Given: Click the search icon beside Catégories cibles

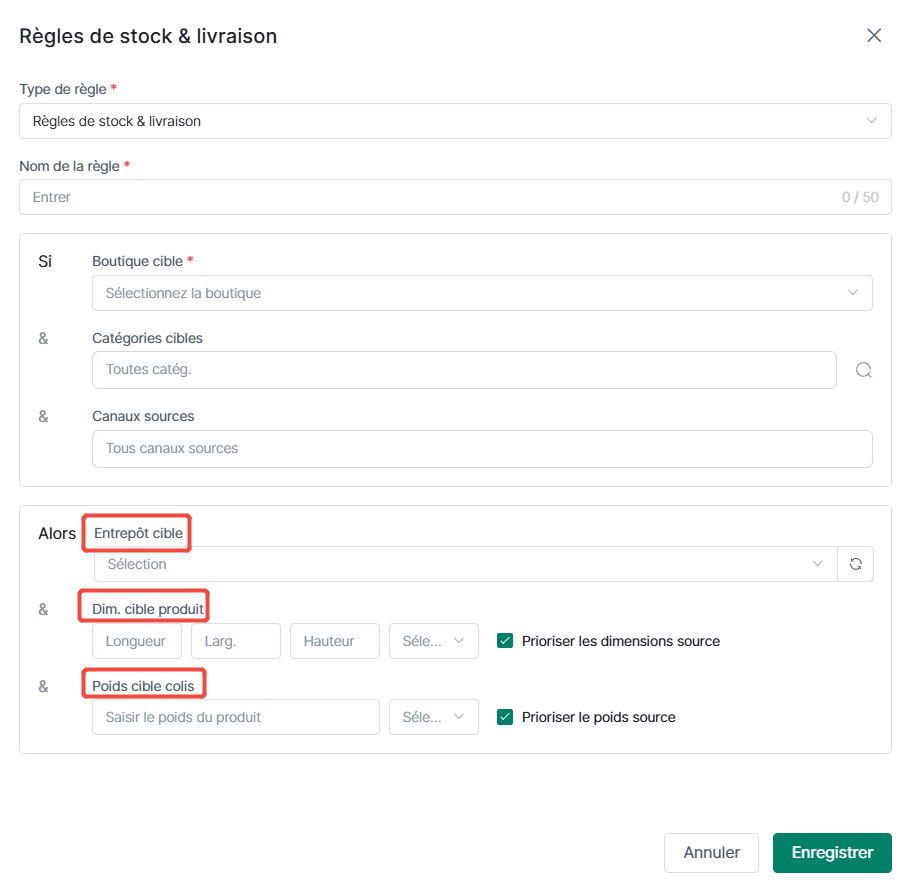Looking at the screenshot, I should [863, 370].
